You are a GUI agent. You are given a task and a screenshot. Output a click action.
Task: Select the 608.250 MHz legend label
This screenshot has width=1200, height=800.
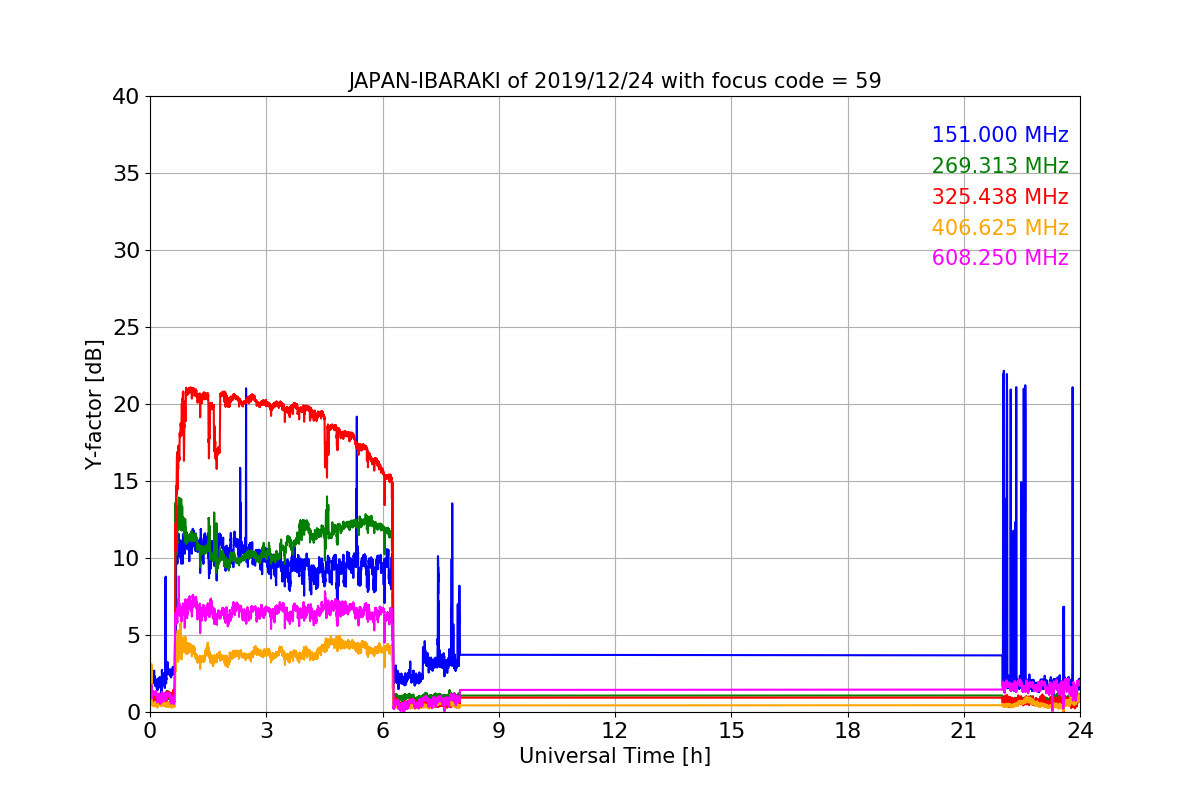click(1000, 258)
